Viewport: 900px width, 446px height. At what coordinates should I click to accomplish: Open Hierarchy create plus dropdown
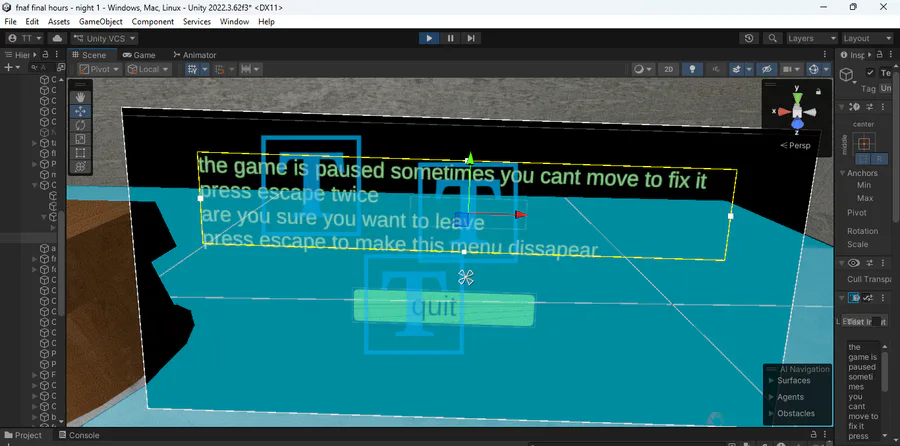[x=12, y=67]
